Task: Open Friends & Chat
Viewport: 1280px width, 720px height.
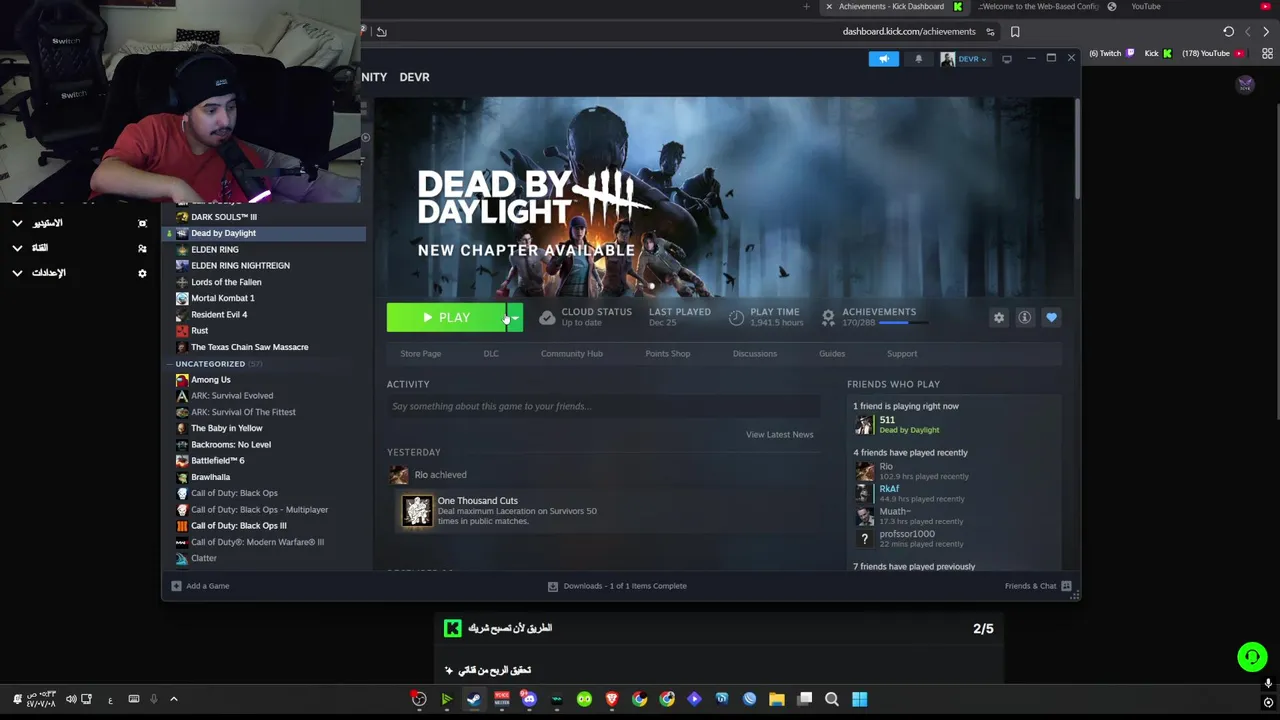Action: point(1038,586)
